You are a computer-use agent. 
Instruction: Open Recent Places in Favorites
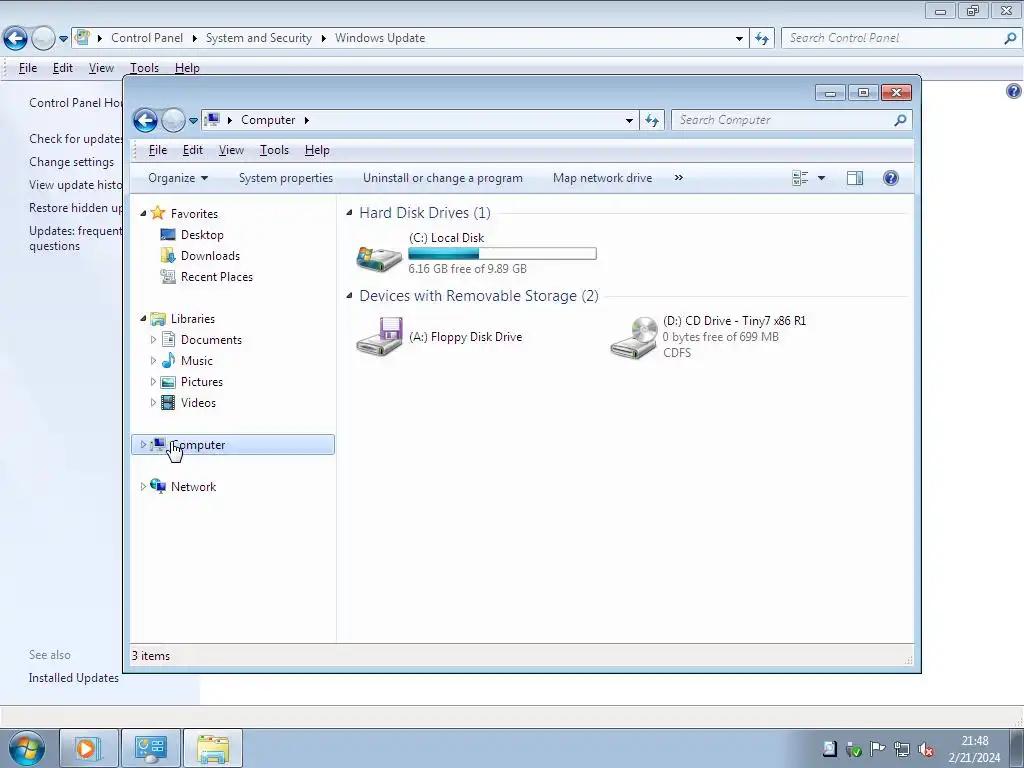(217, 276)
